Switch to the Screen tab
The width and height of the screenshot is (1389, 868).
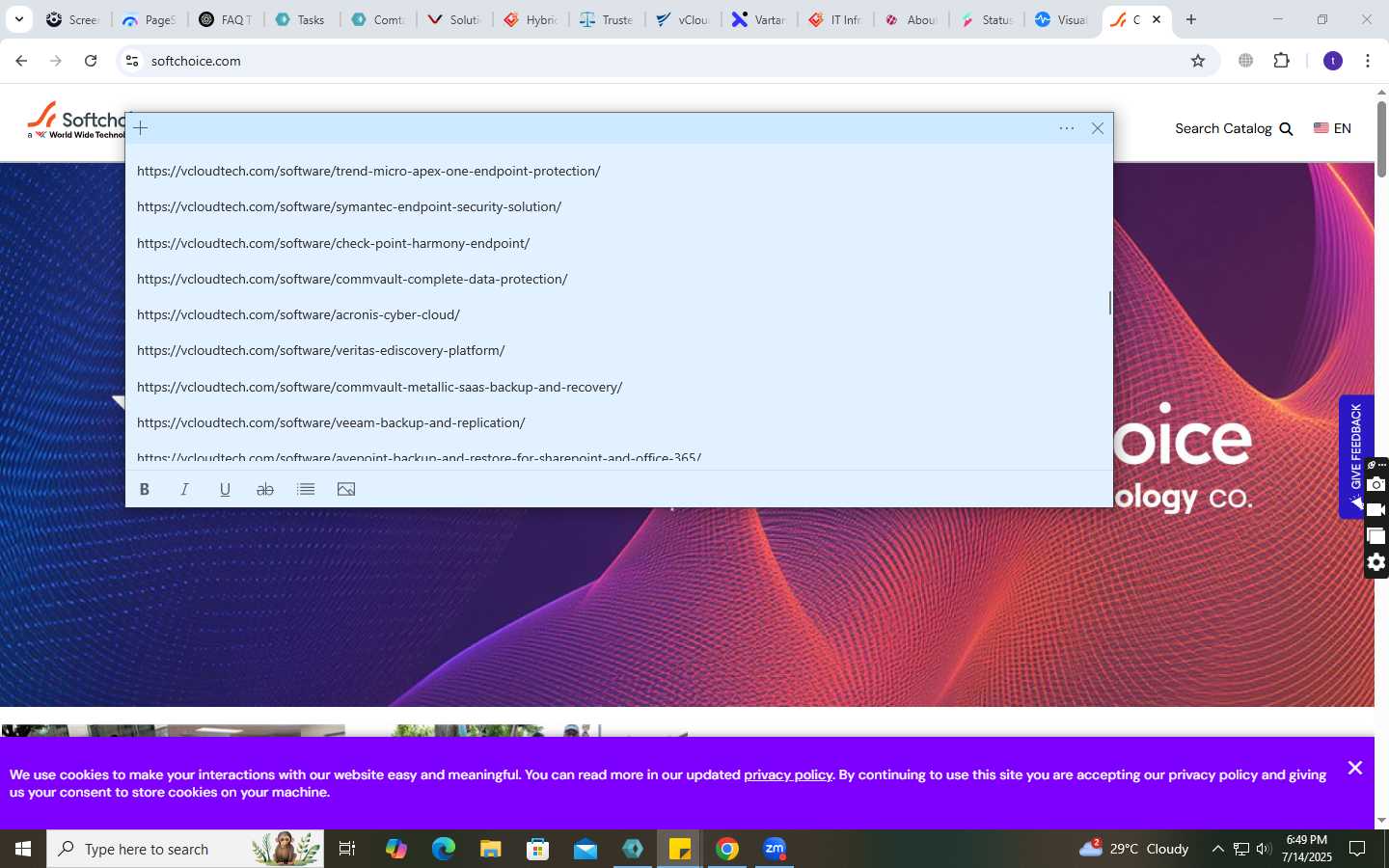tap(73, 19)
